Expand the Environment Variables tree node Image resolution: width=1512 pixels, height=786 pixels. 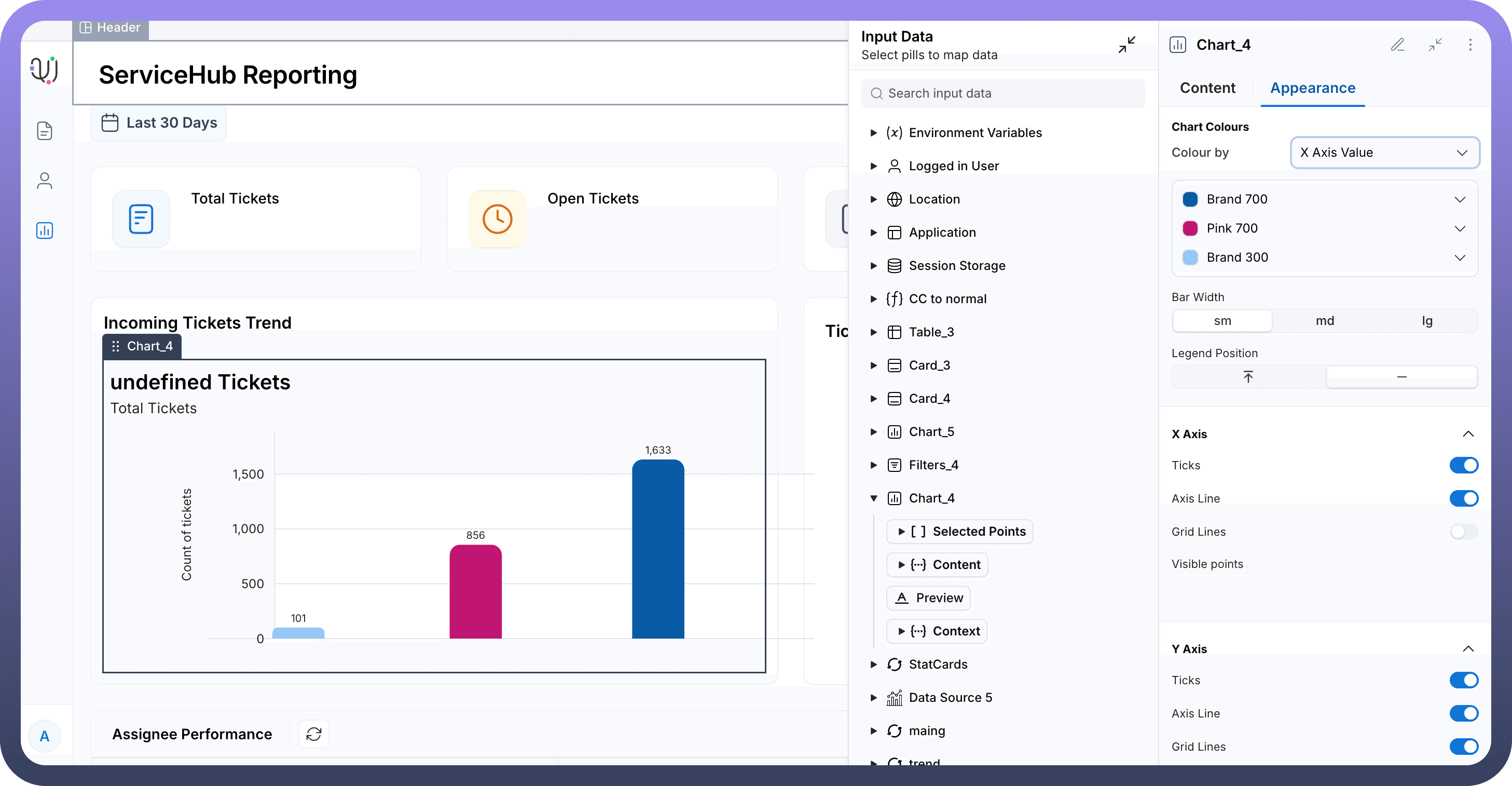pos(873,133)
